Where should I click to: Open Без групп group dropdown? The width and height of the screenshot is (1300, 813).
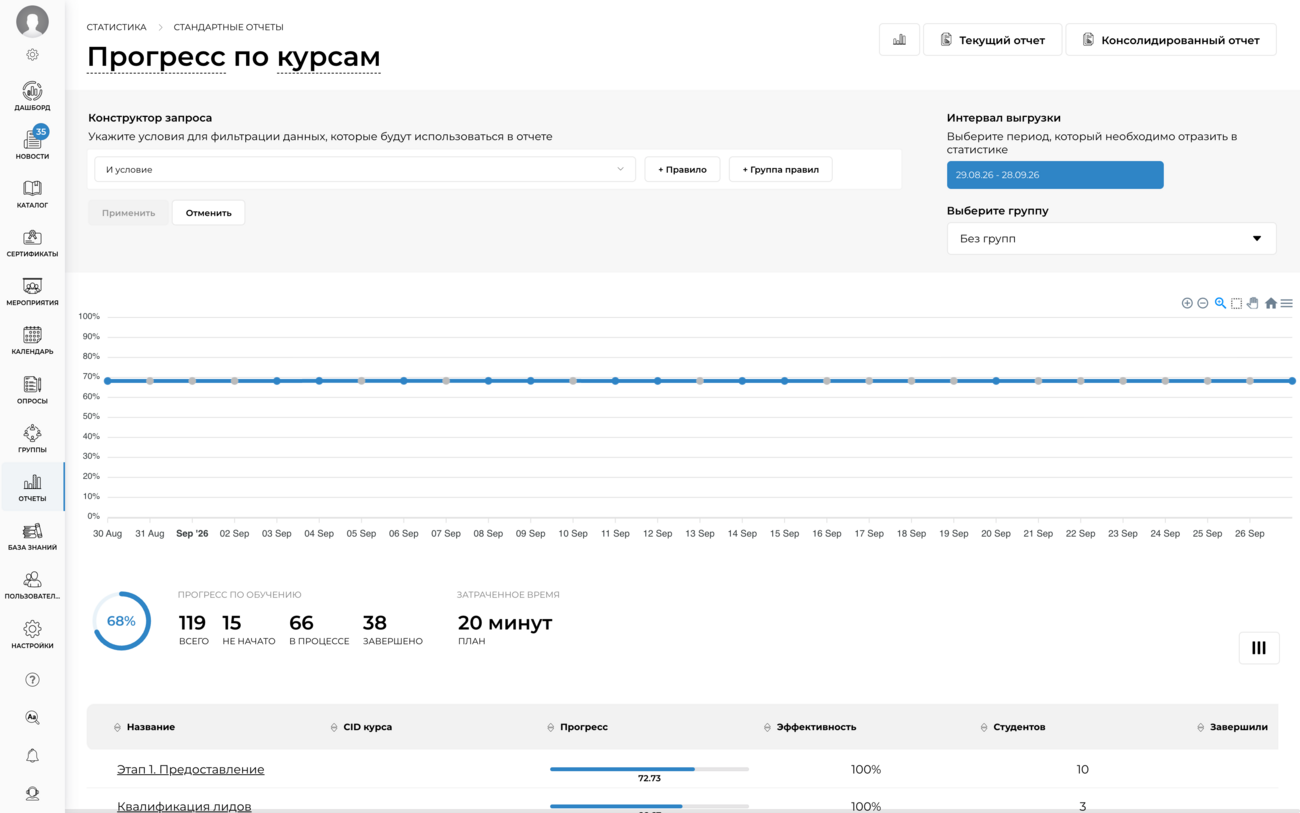click(x=1111, y=238)
